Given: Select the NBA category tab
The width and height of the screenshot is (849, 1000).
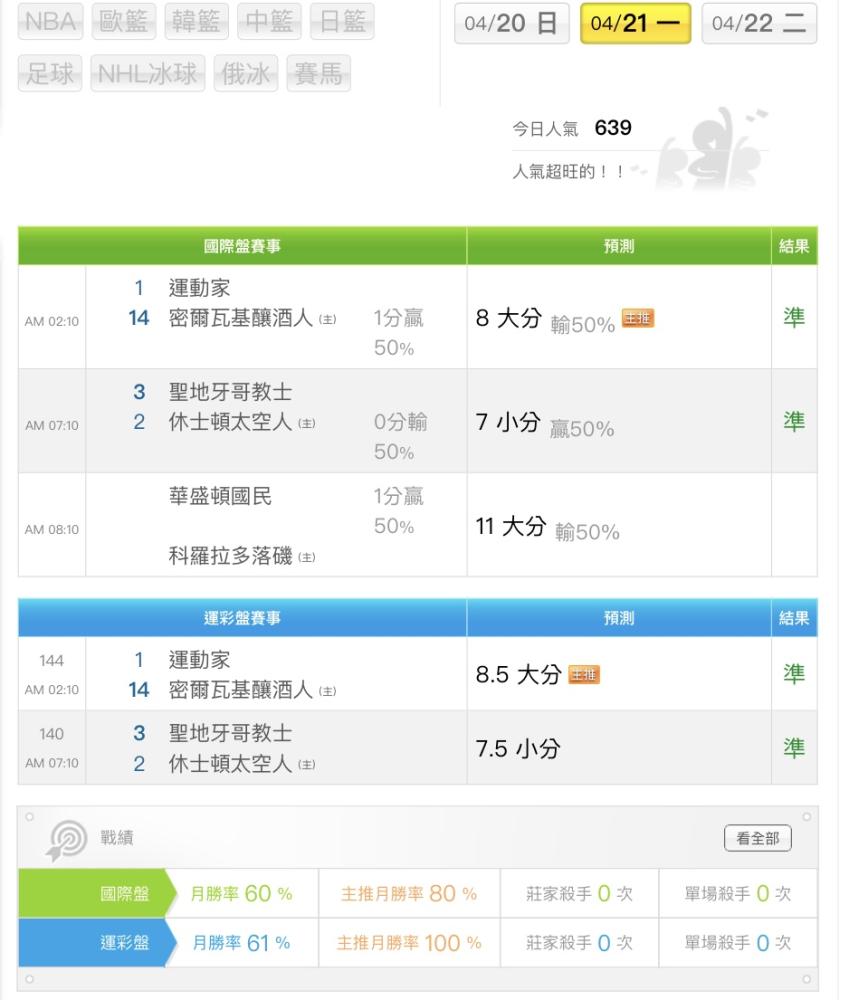Looking at the screenshot, I should (x=50, y=22).
